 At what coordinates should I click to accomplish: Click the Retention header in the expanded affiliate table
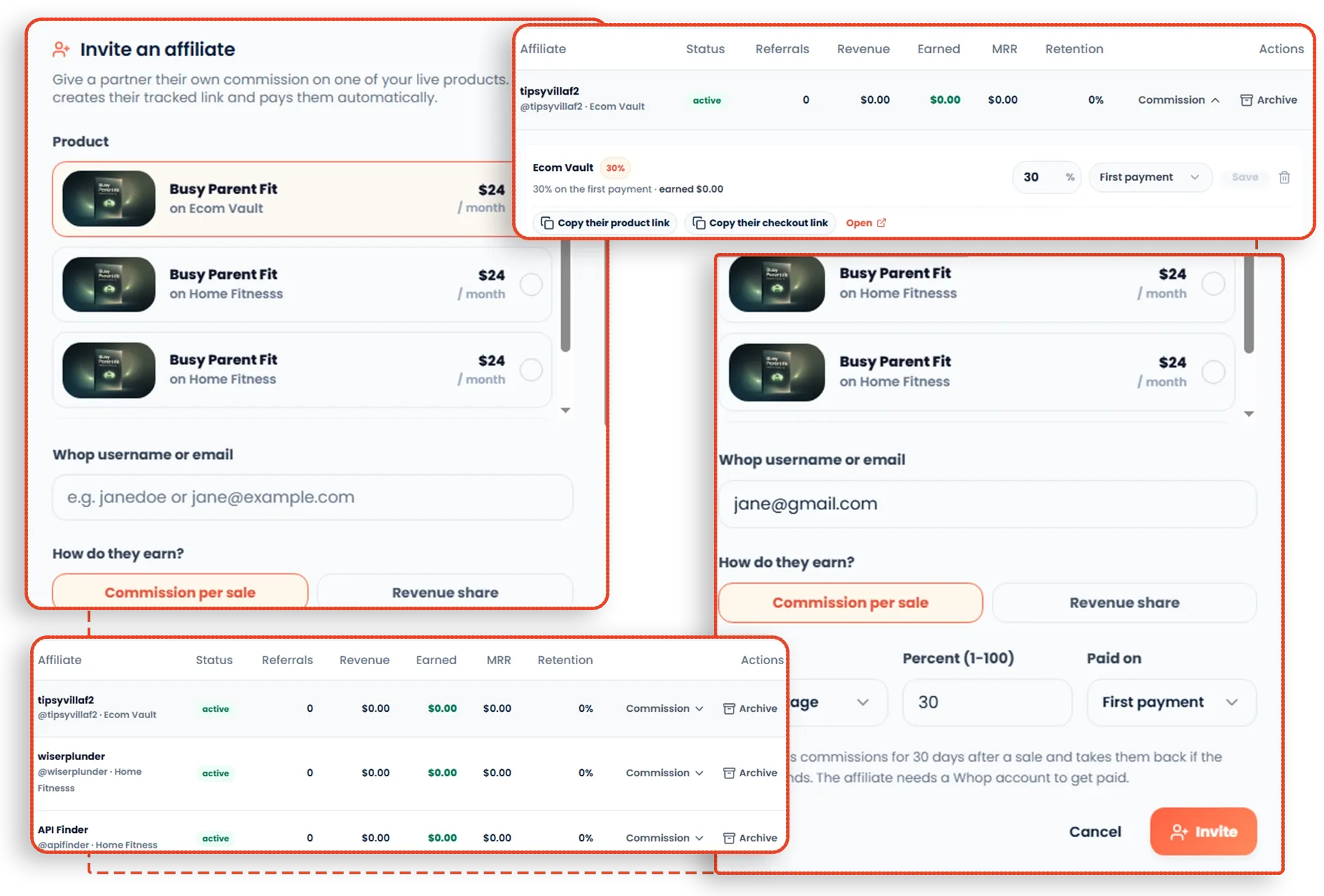1074,49
